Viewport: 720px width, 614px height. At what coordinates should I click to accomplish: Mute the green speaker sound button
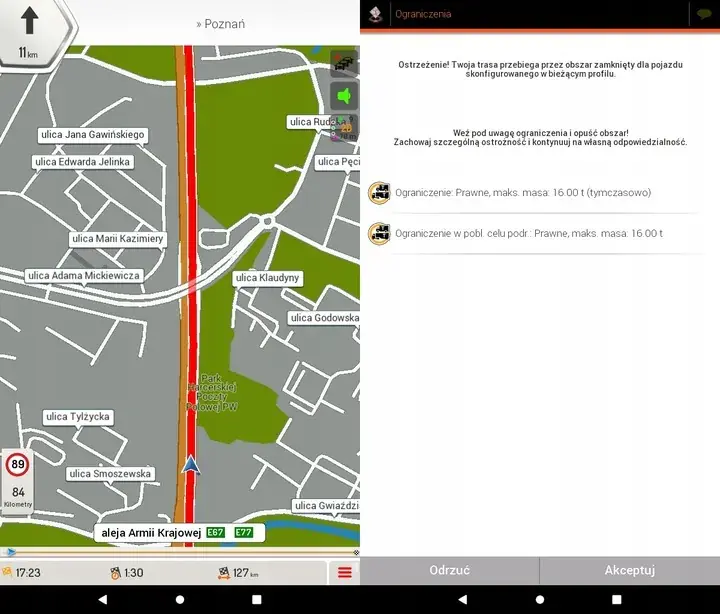click(344, 97)
